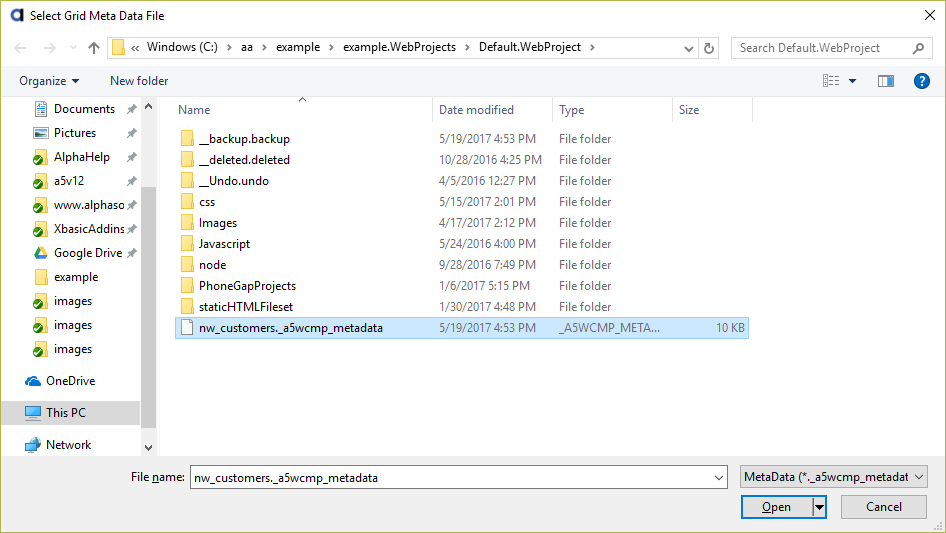Screen dimensions: 946x533
Task: Sort files by Date modified column
Action: point(476,110)
